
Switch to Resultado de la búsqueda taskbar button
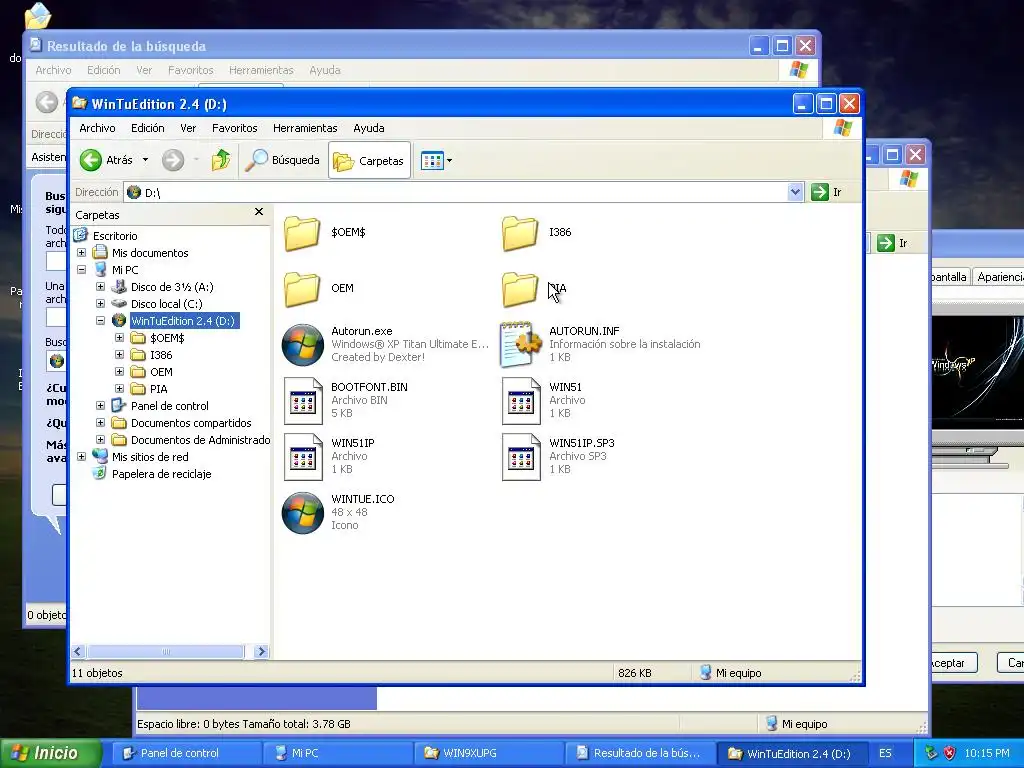(x=640, y=753)
